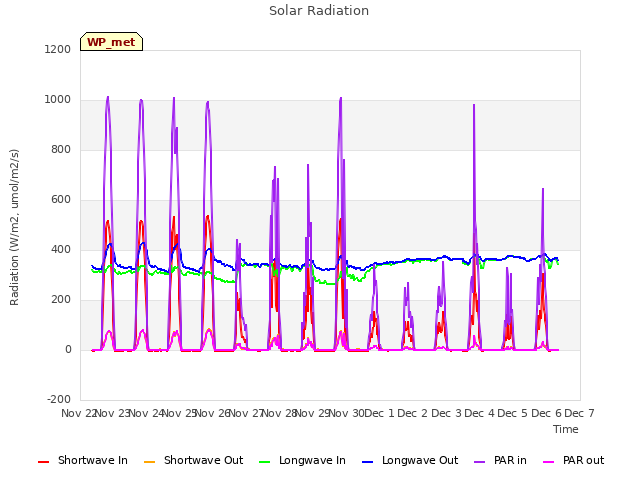Click the orange Shortwave Out legend swatch
This screenshot has height=480, width=640.
pos(150,462)
